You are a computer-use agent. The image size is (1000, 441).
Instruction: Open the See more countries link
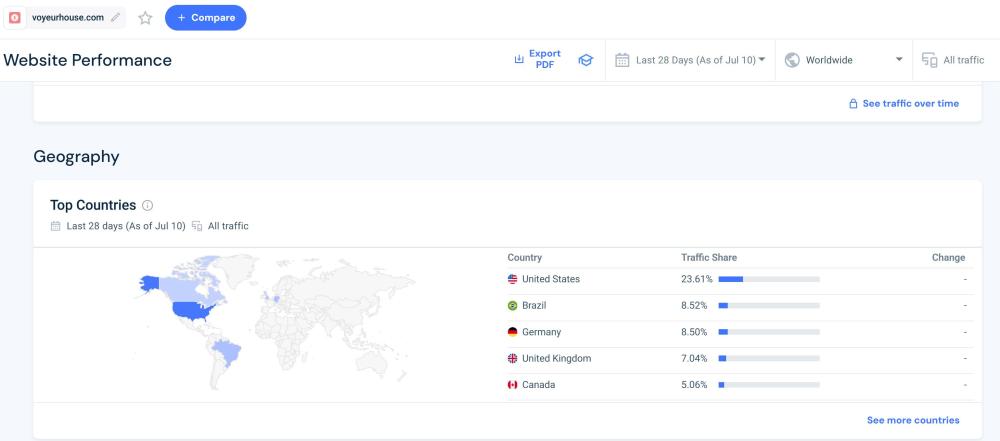pos(912,420)
